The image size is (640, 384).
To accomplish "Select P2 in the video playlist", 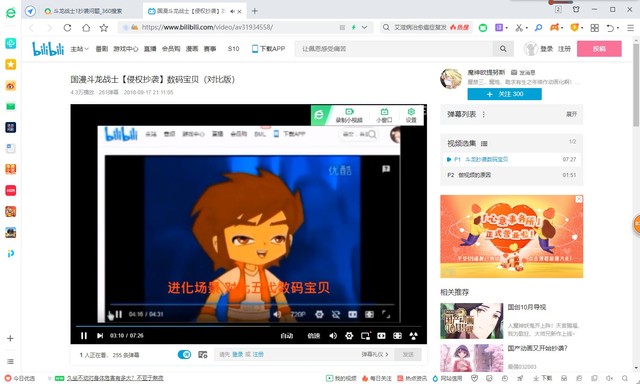I will [511, 175].
